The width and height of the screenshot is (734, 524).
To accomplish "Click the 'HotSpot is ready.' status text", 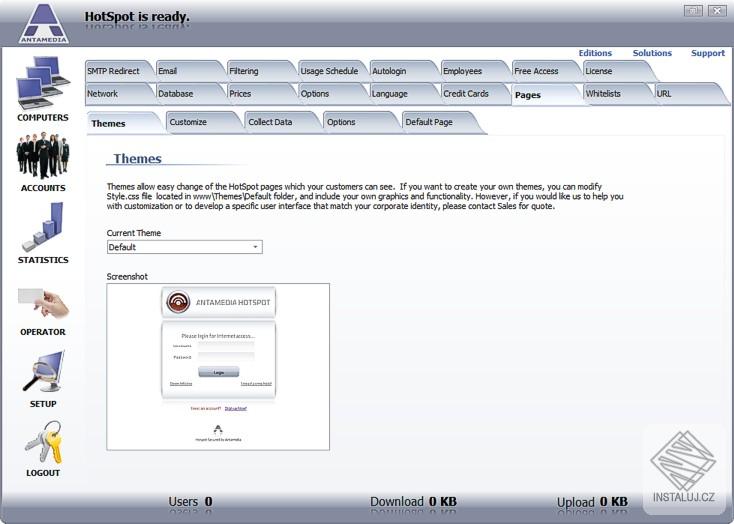I will (137, 17).
